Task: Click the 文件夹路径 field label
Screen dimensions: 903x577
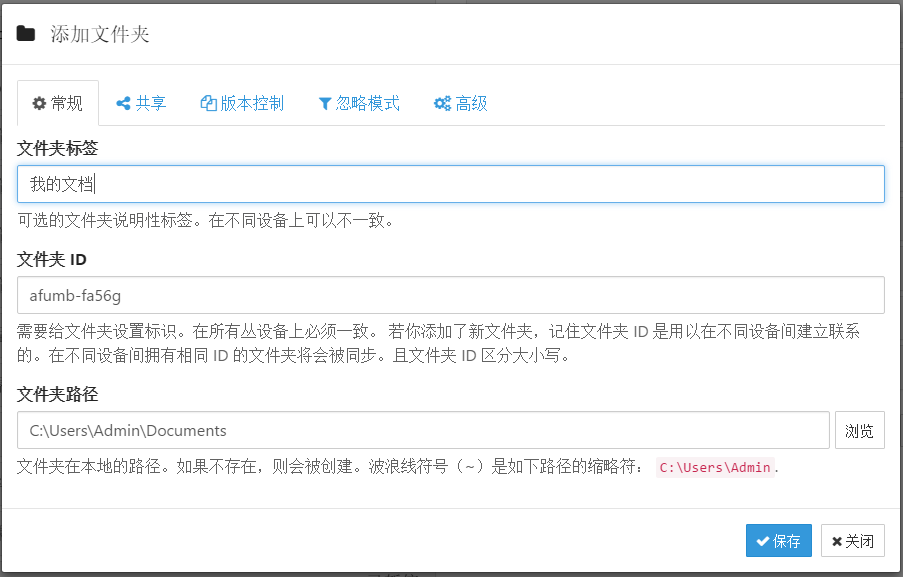Action: [x=58, y=394]
